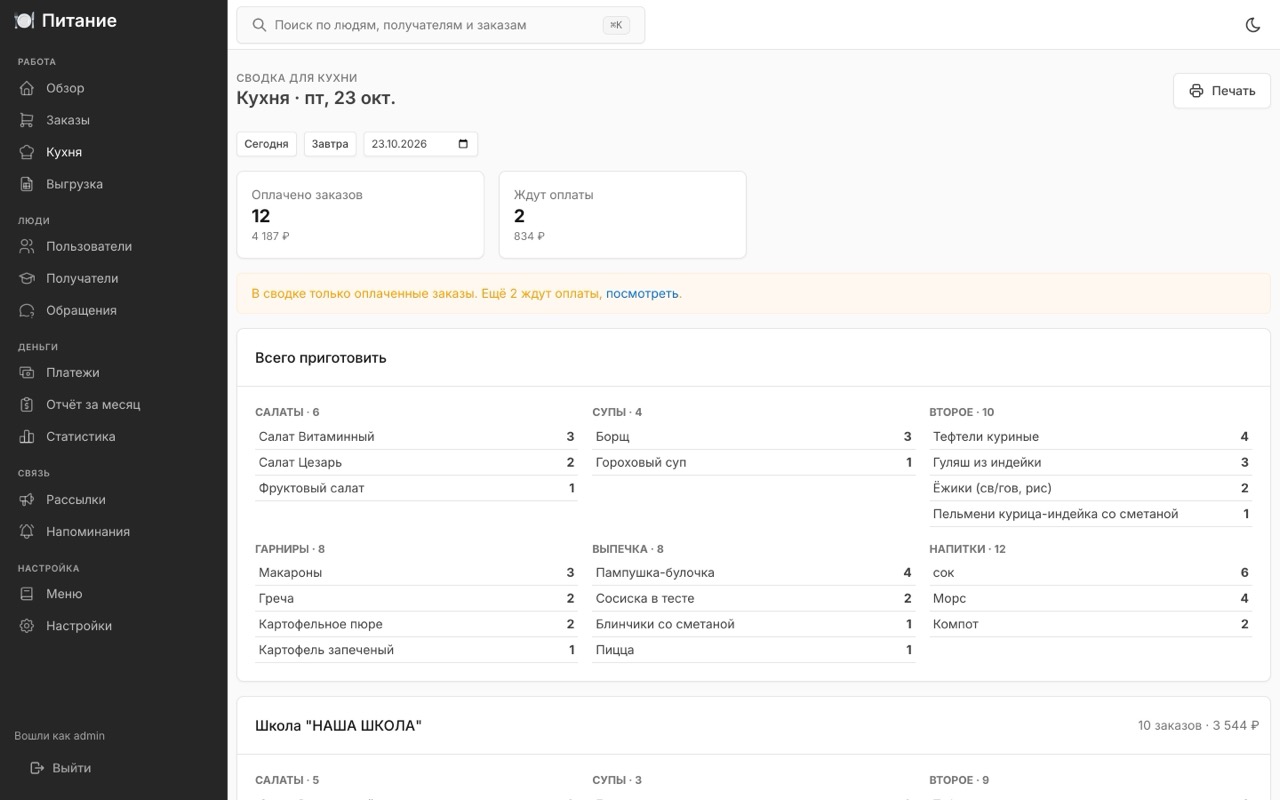1280x800 pixels.
Task: Click the Сосиска в тесте row
Action: [753, 599]
